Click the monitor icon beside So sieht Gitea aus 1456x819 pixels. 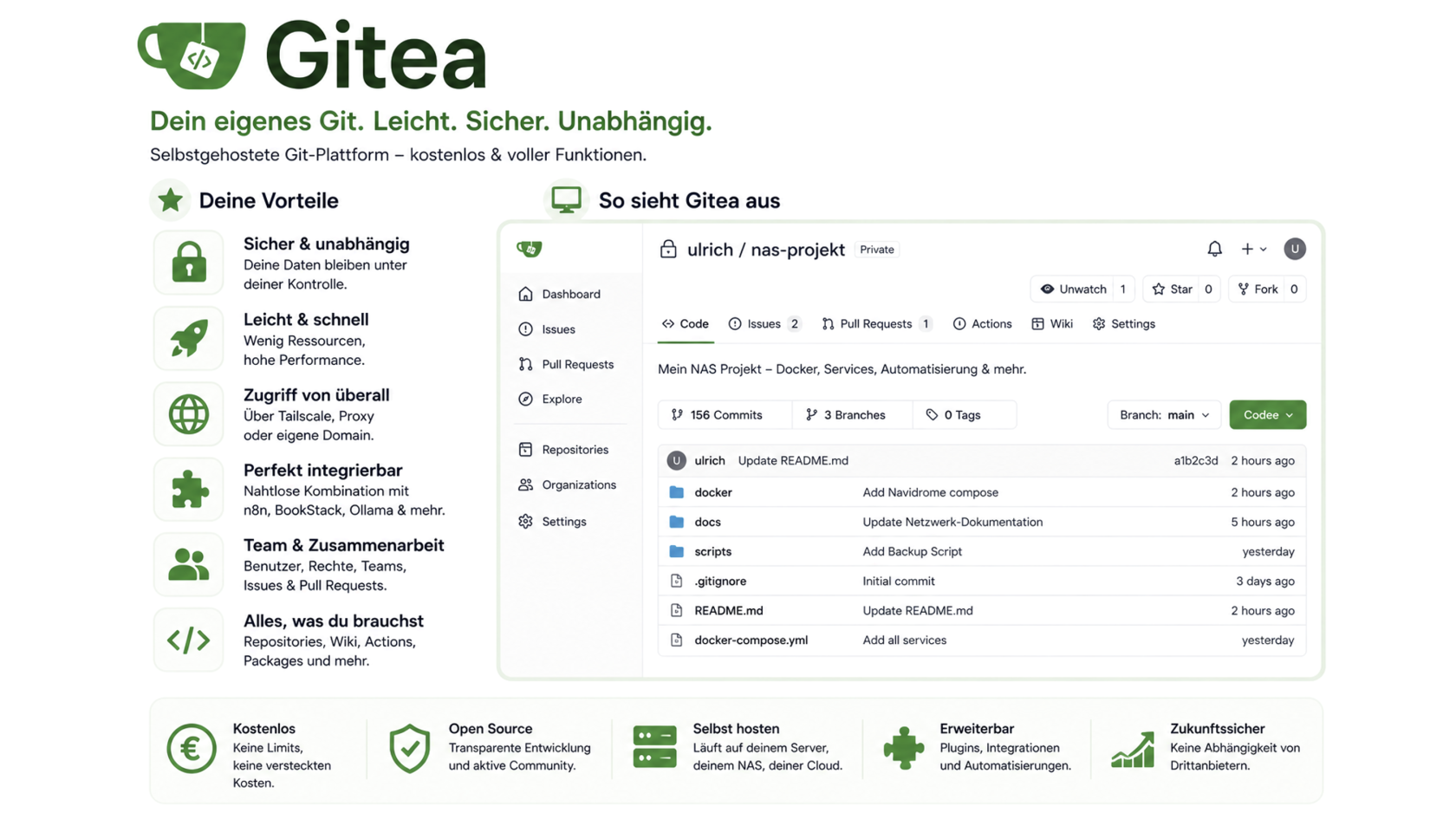click(566, 200)
